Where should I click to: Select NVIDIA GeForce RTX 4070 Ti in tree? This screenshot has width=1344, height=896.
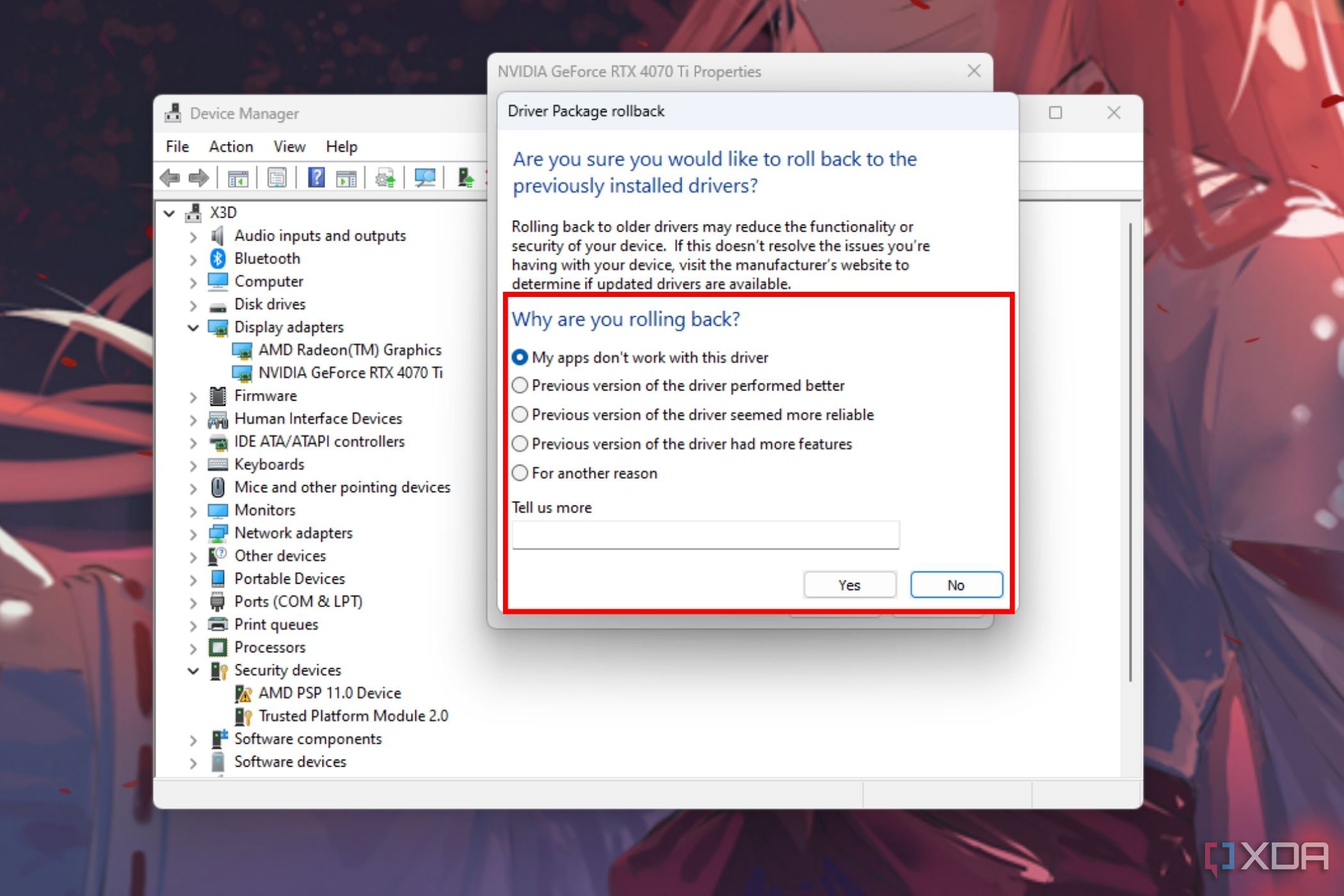click(x=350, y=373)
